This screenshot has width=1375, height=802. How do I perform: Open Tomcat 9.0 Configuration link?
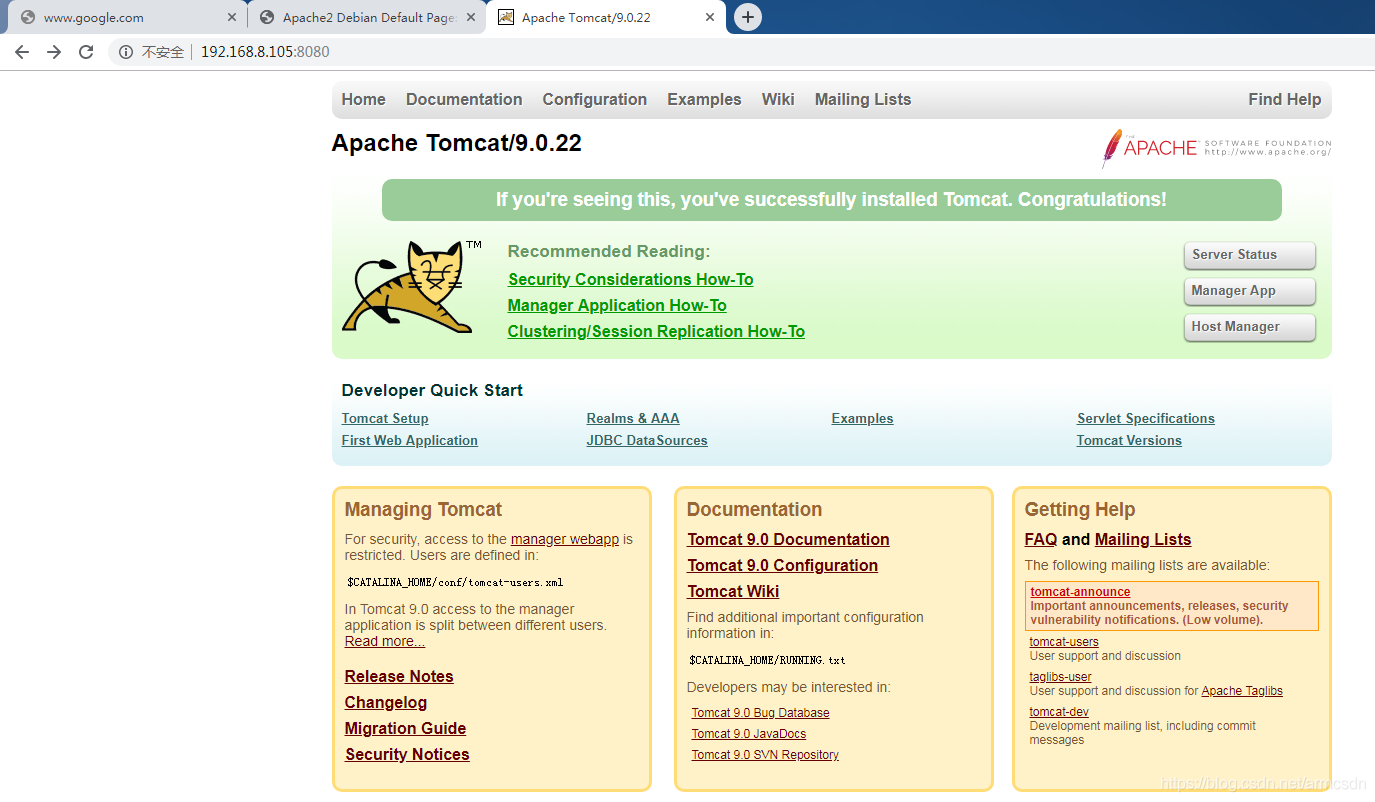tap(782, 565)
